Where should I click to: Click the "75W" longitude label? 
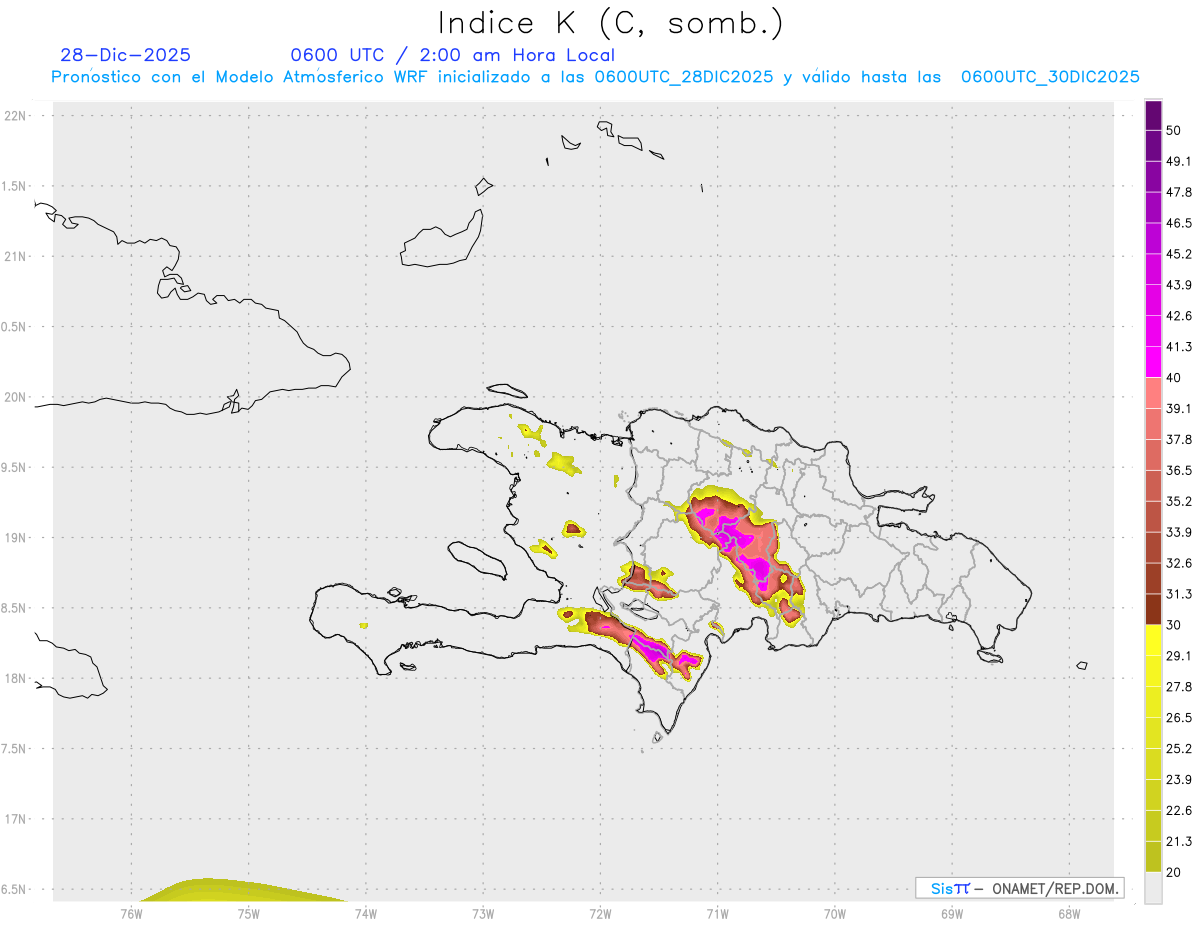[x=249, y=914]
